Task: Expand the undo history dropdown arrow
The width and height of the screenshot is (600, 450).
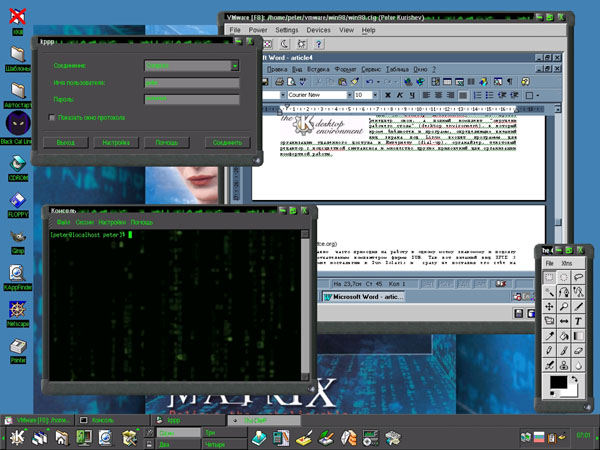Action: tap(378, 82)
